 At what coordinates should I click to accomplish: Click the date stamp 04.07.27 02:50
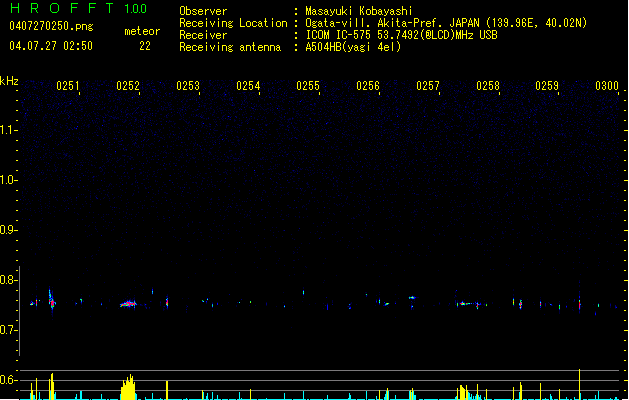pyautogui.click(x=51, y=46)
